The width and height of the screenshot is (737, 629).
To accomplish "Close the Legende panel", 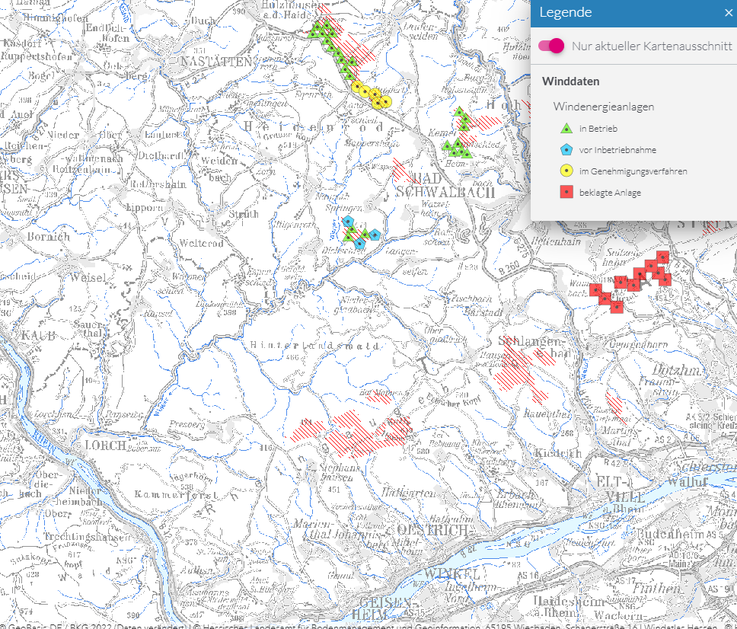I will [729, 13].
